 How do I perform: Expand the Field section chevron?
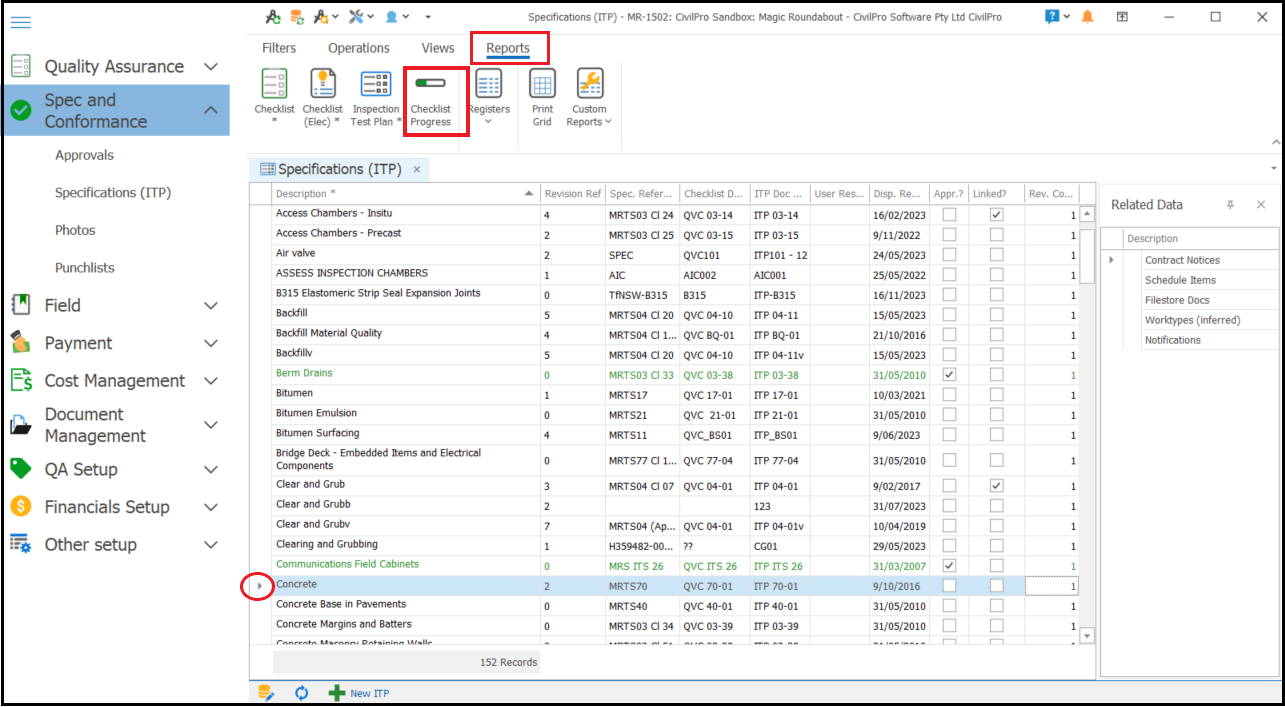[210, 306]
